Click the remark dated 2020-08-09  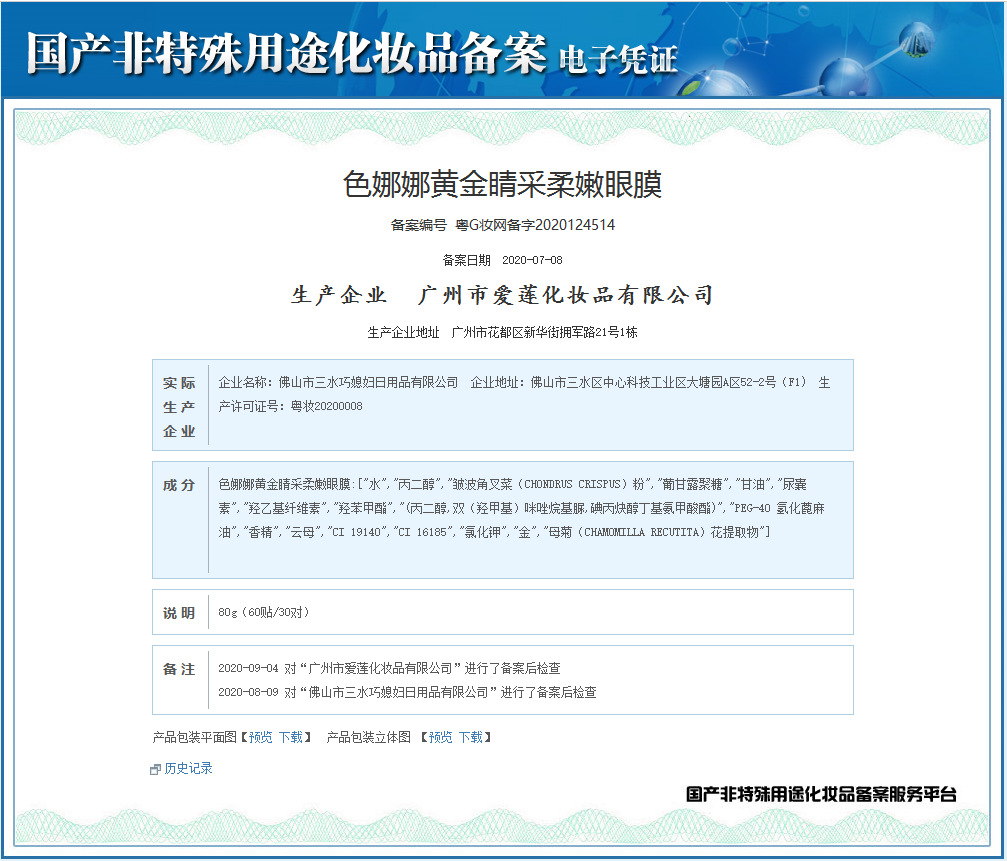tap(407, 693)
